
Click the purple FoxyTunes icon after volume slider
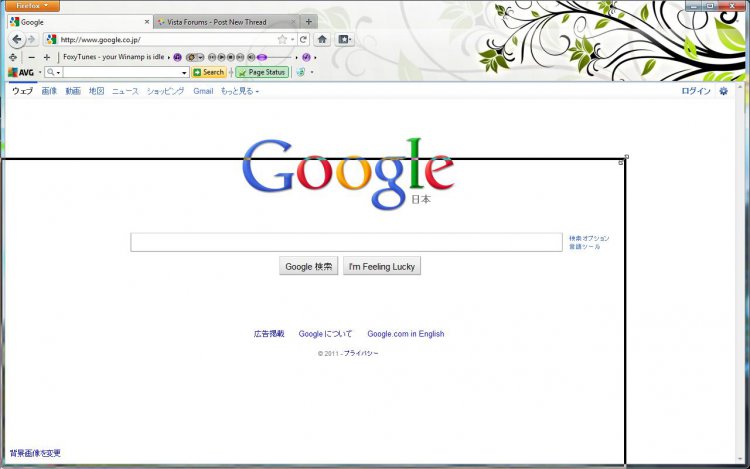coord(307,57)
